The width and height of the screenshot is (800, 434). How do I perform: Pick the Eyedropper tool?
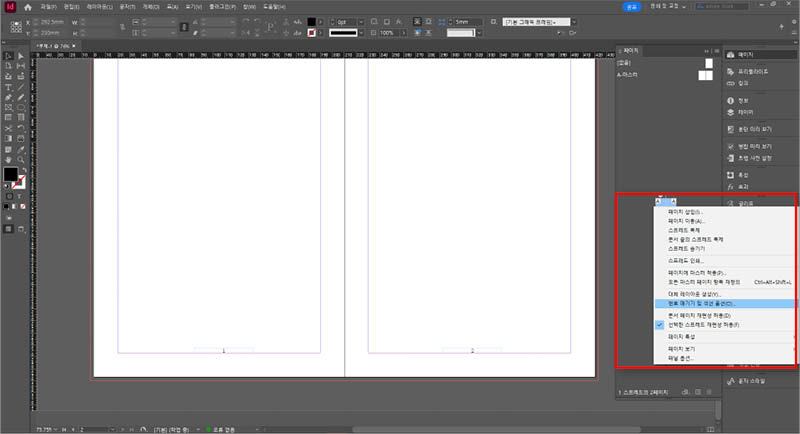pos(21,149)
